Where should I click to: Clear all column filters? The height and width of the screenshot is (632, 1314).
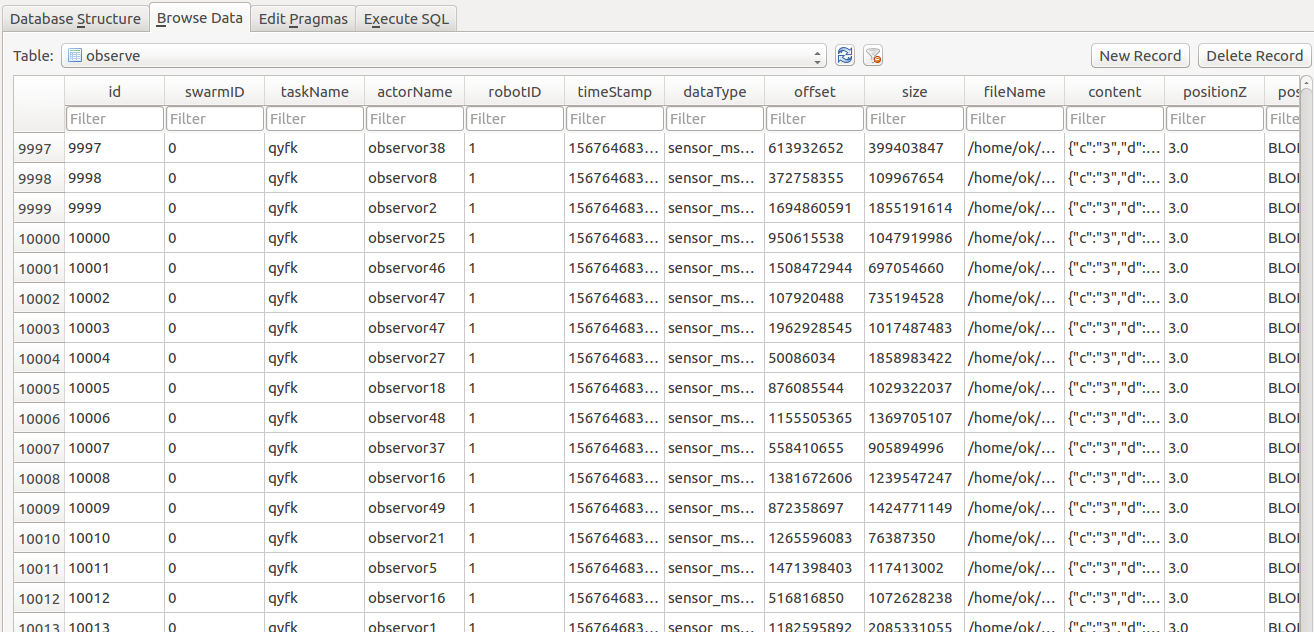coord(873,55)
